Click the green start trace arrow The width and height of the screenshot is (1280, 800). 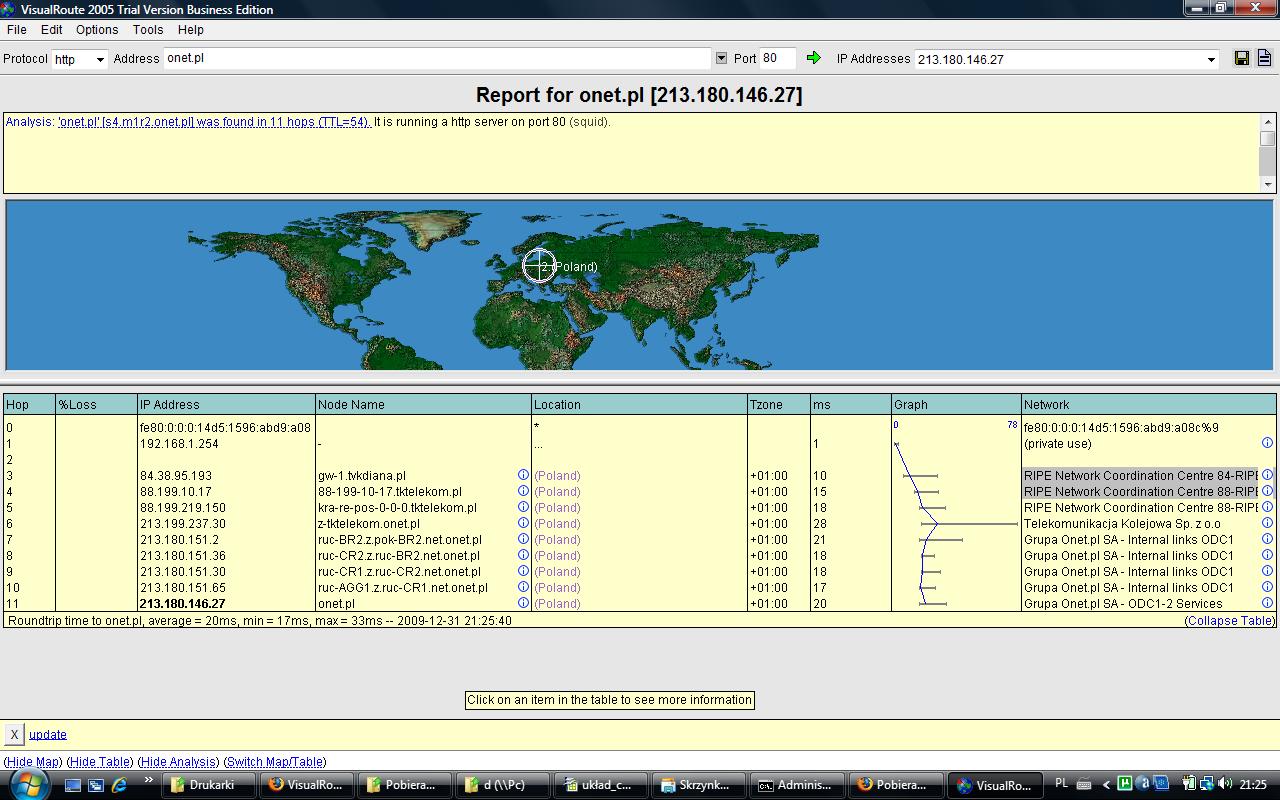pyautogui.click(x=813, y=58)
